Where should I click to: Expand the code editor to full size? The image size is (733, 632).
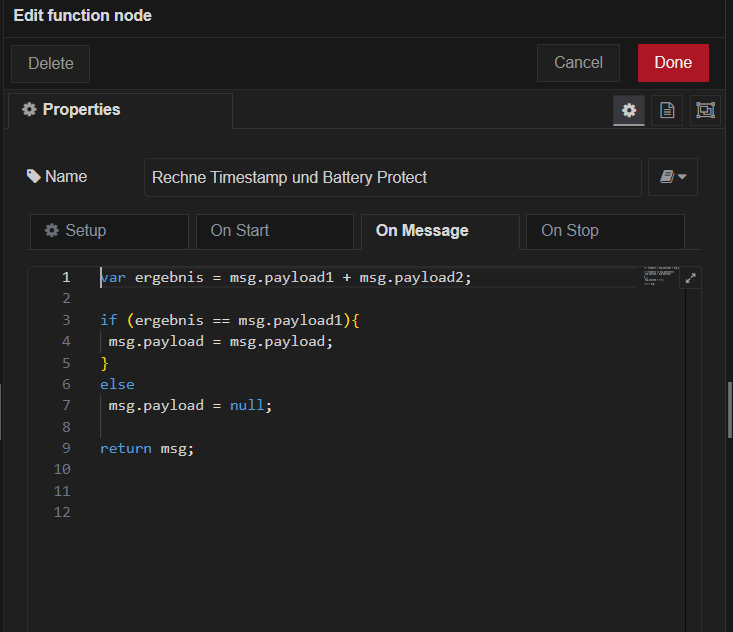(x=691, y=279)
